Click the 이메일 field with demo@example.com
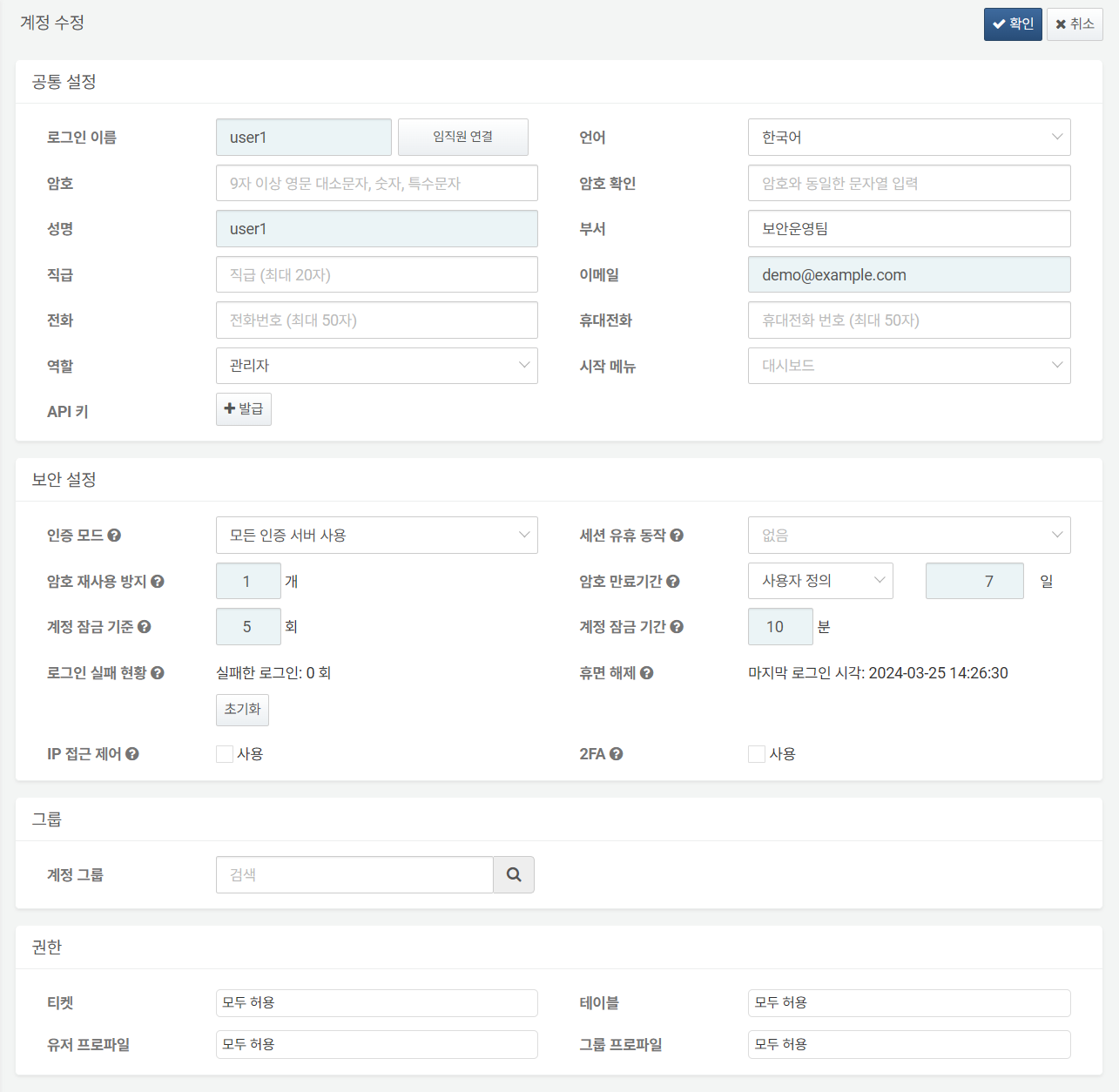1119x1092 pixels. point(909,274)
